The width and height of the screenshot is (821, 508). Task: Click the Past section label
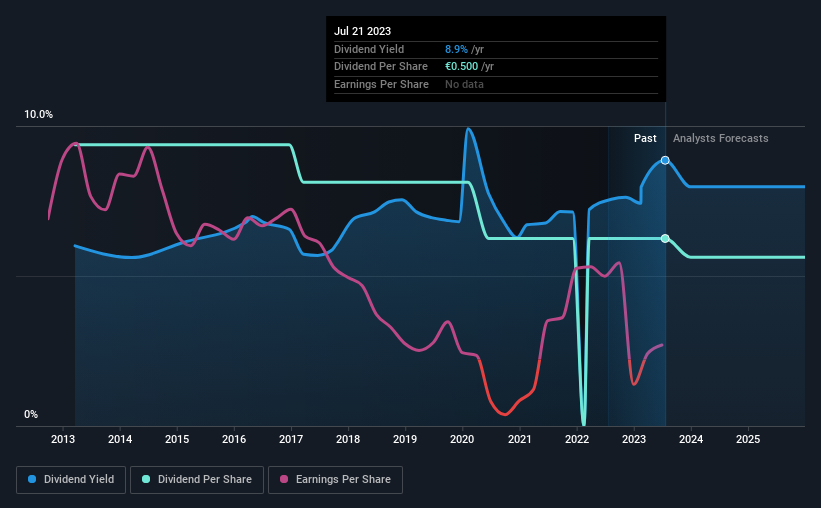click(x=645, y=138)
